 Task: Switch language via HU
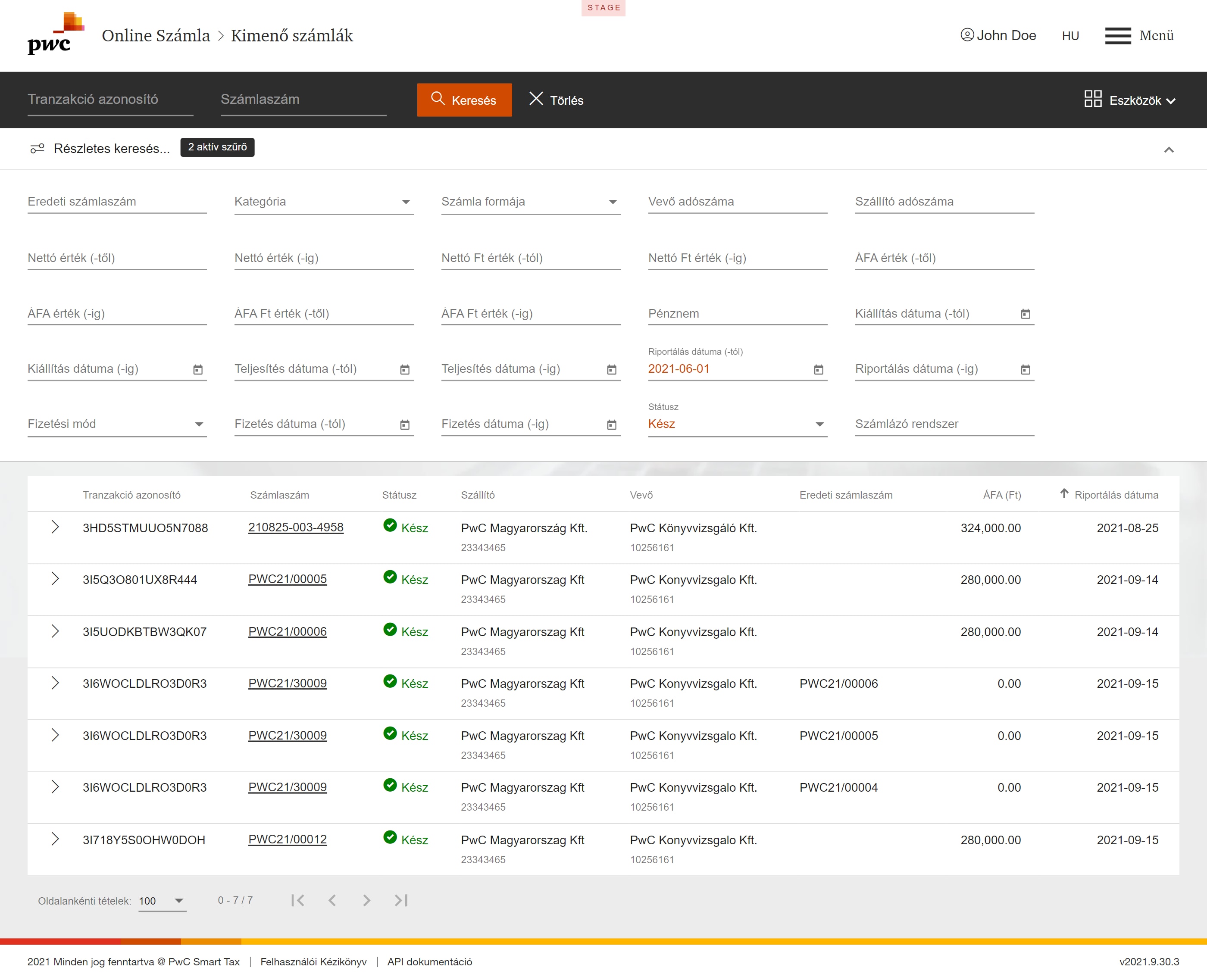click(x=1070, y=36)
